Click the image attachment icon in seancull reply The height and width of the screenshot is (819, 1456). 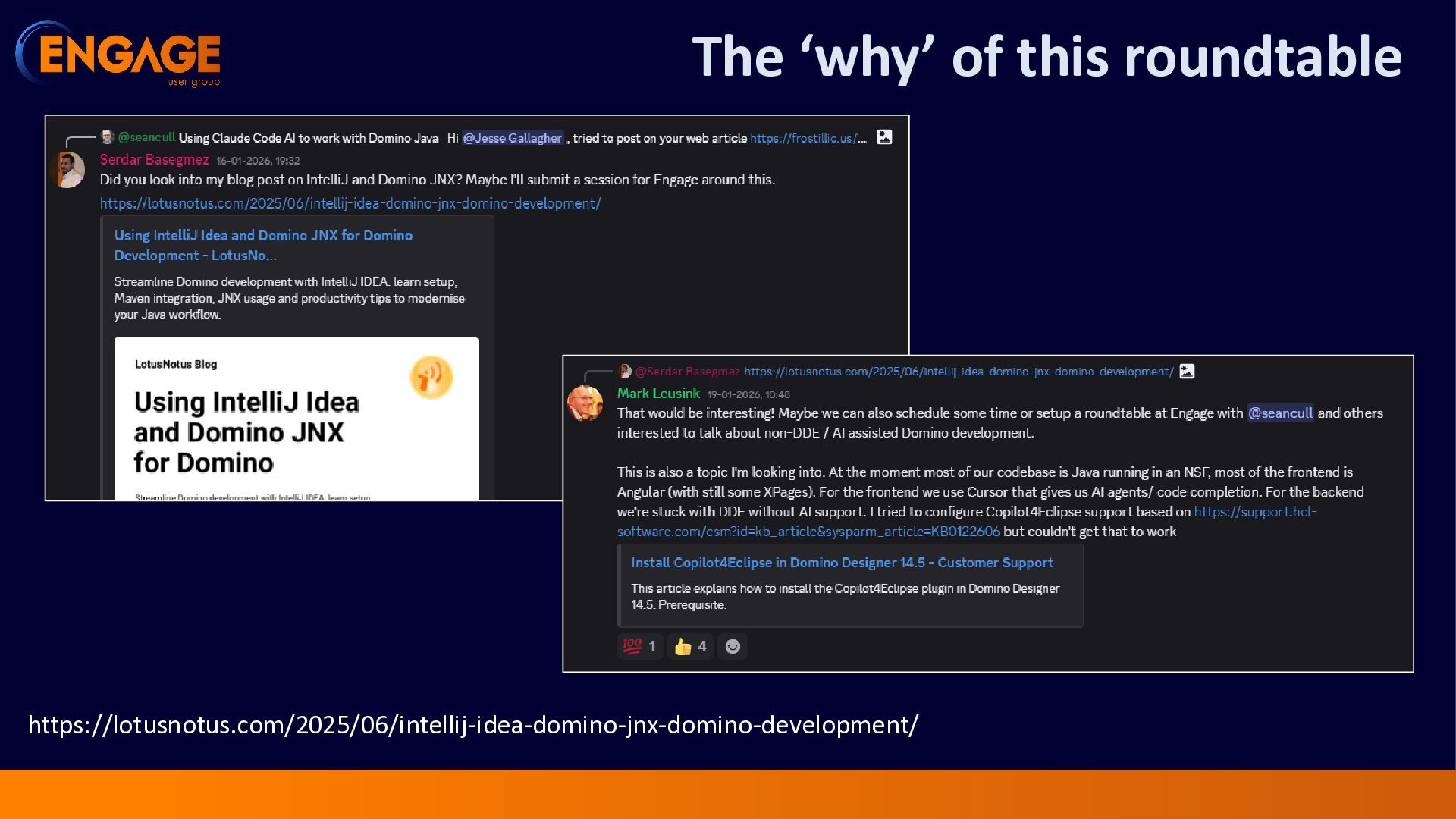884,137
